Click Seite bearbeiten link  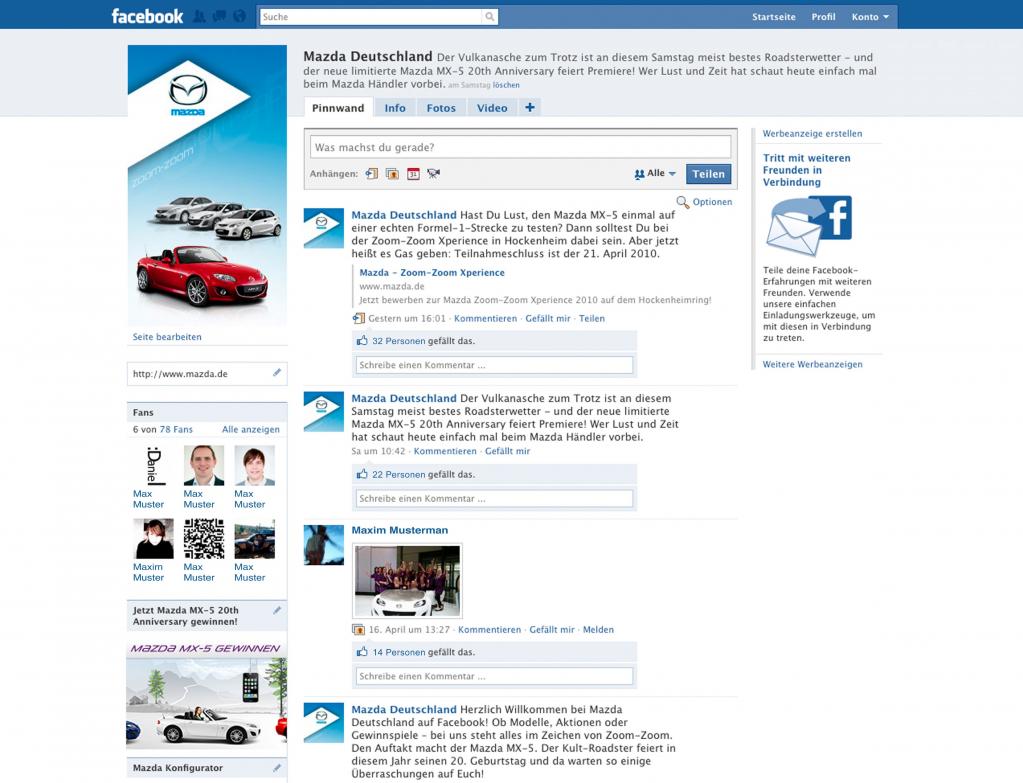tap(167, 337)
